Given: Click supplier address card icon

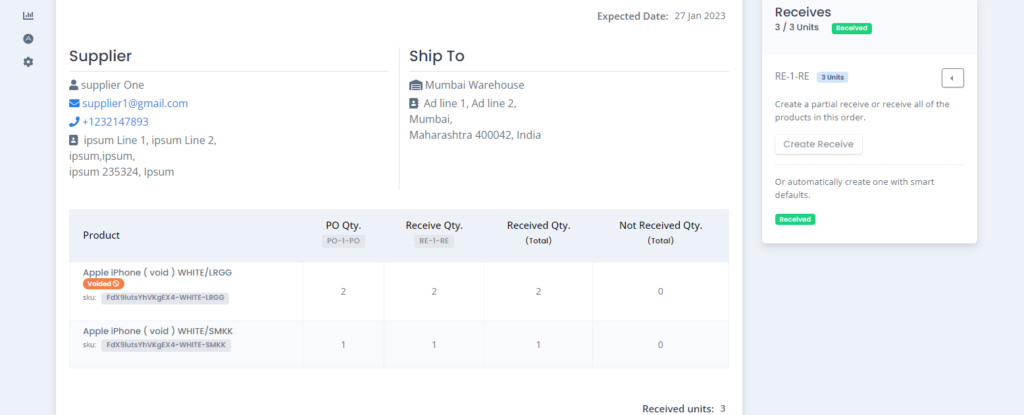Looking at the screenshot, I should (x=74, y=140).
